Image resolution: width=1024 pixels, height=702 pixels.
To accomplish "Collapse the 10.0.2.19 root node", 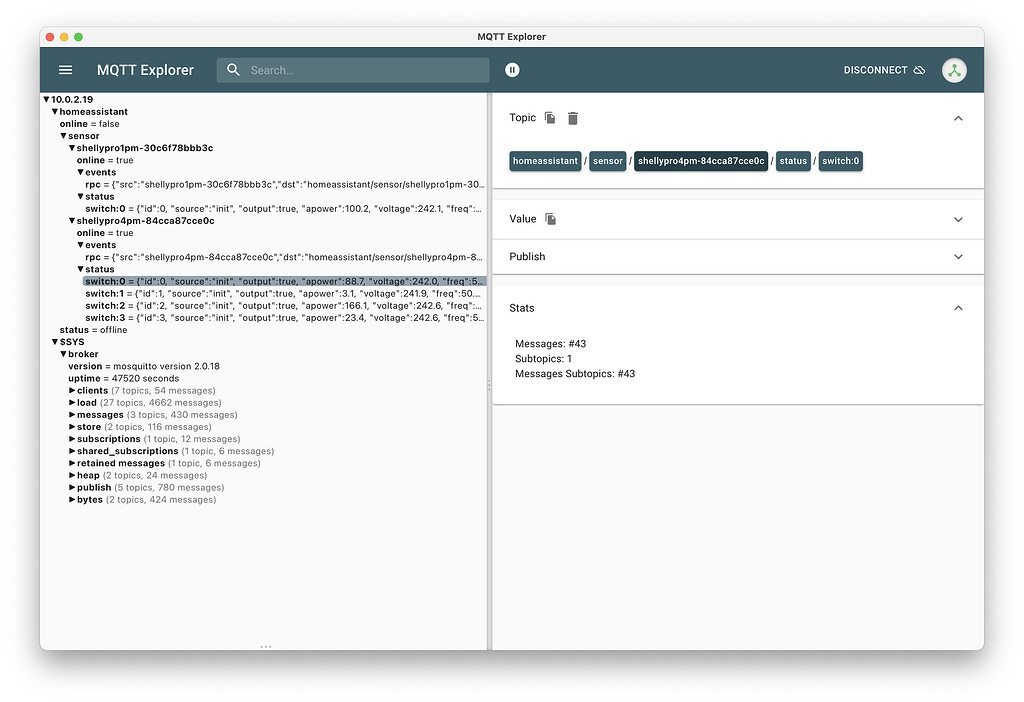I will coord(46,99).
